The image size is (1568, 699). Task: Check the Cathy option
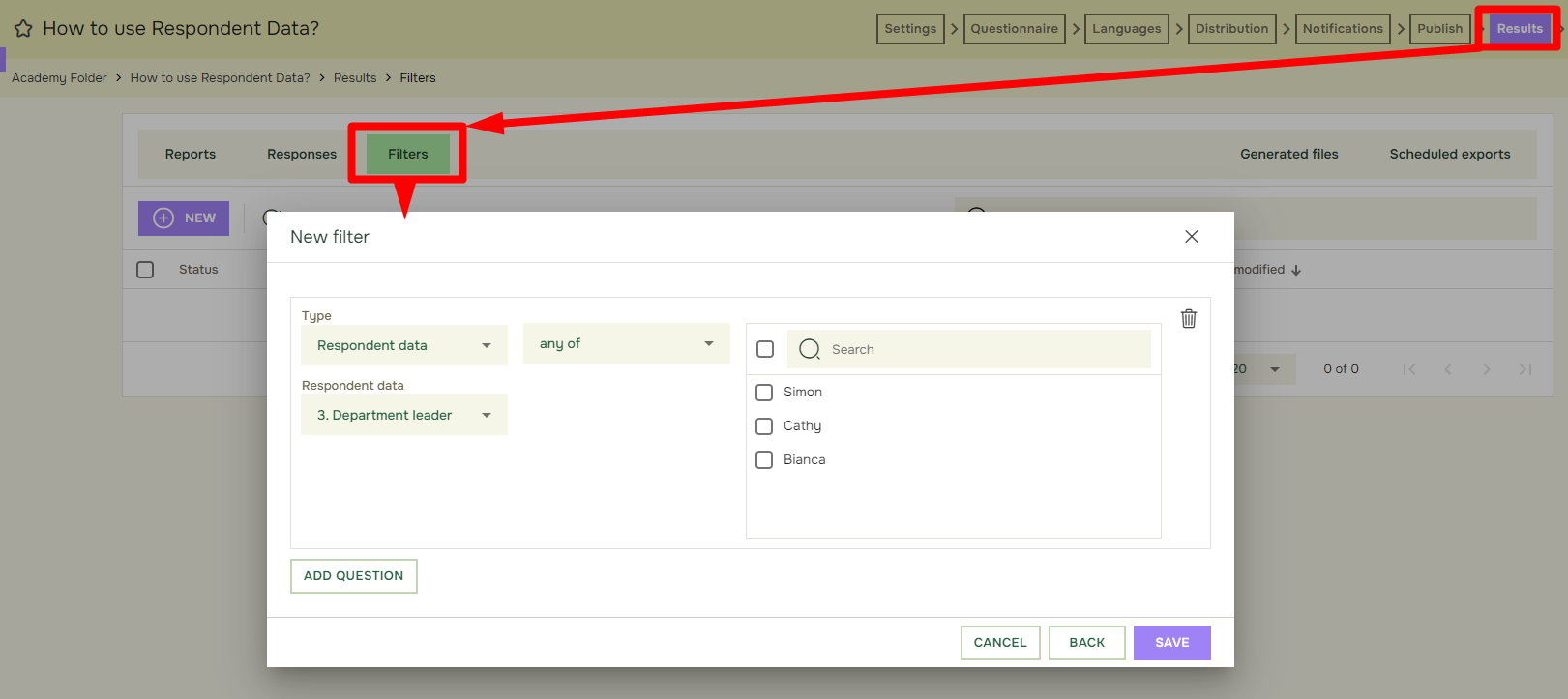click(764, 426)
